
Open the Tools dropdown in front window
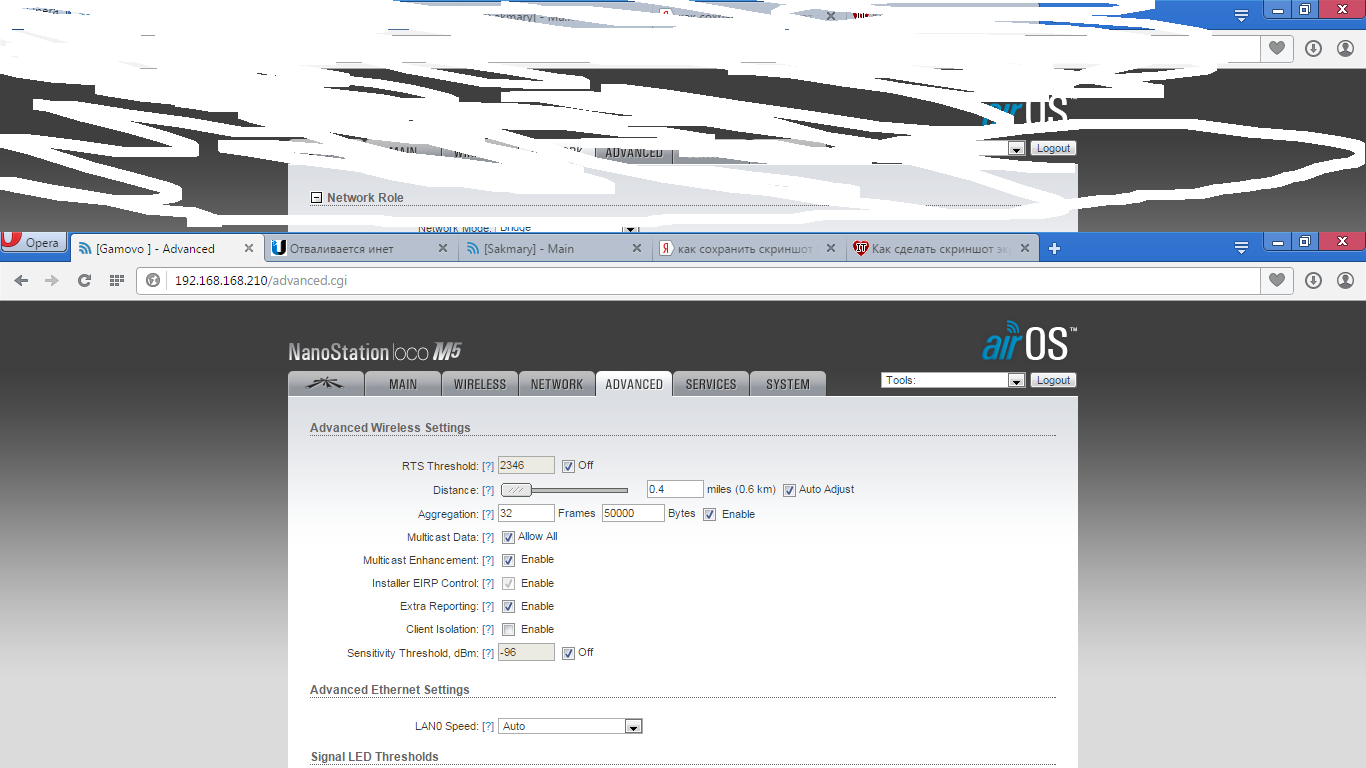pyautogui.click(x=953, y=380)
